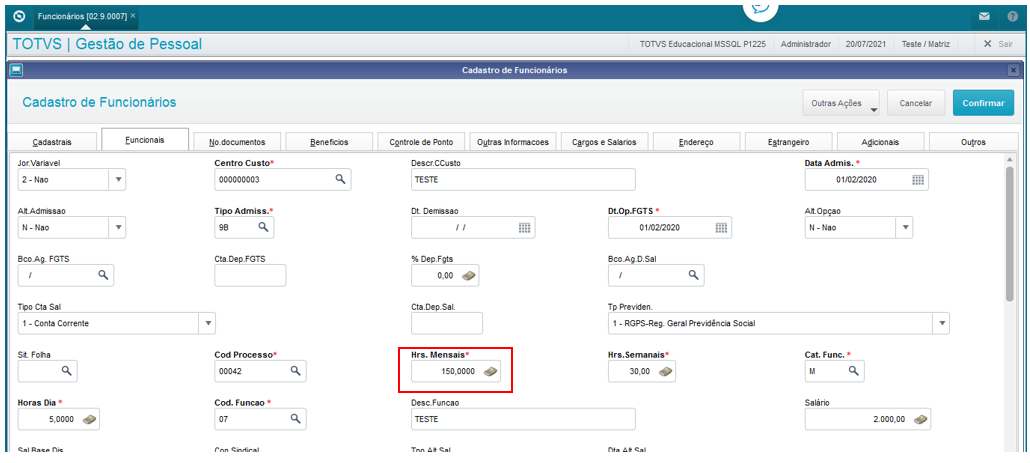Switch to the Adicionais tab
Image resolution: width=1030 pixels, height=463 pixels.
coord(881,142)
